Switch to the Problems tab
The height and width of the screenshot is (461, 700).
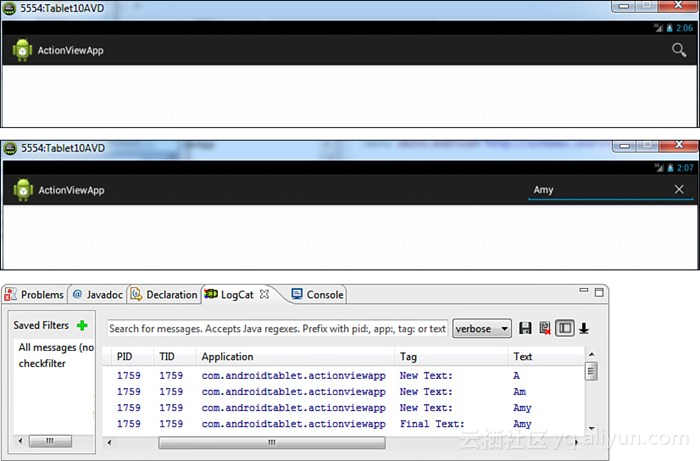click(x=34, y=295)
